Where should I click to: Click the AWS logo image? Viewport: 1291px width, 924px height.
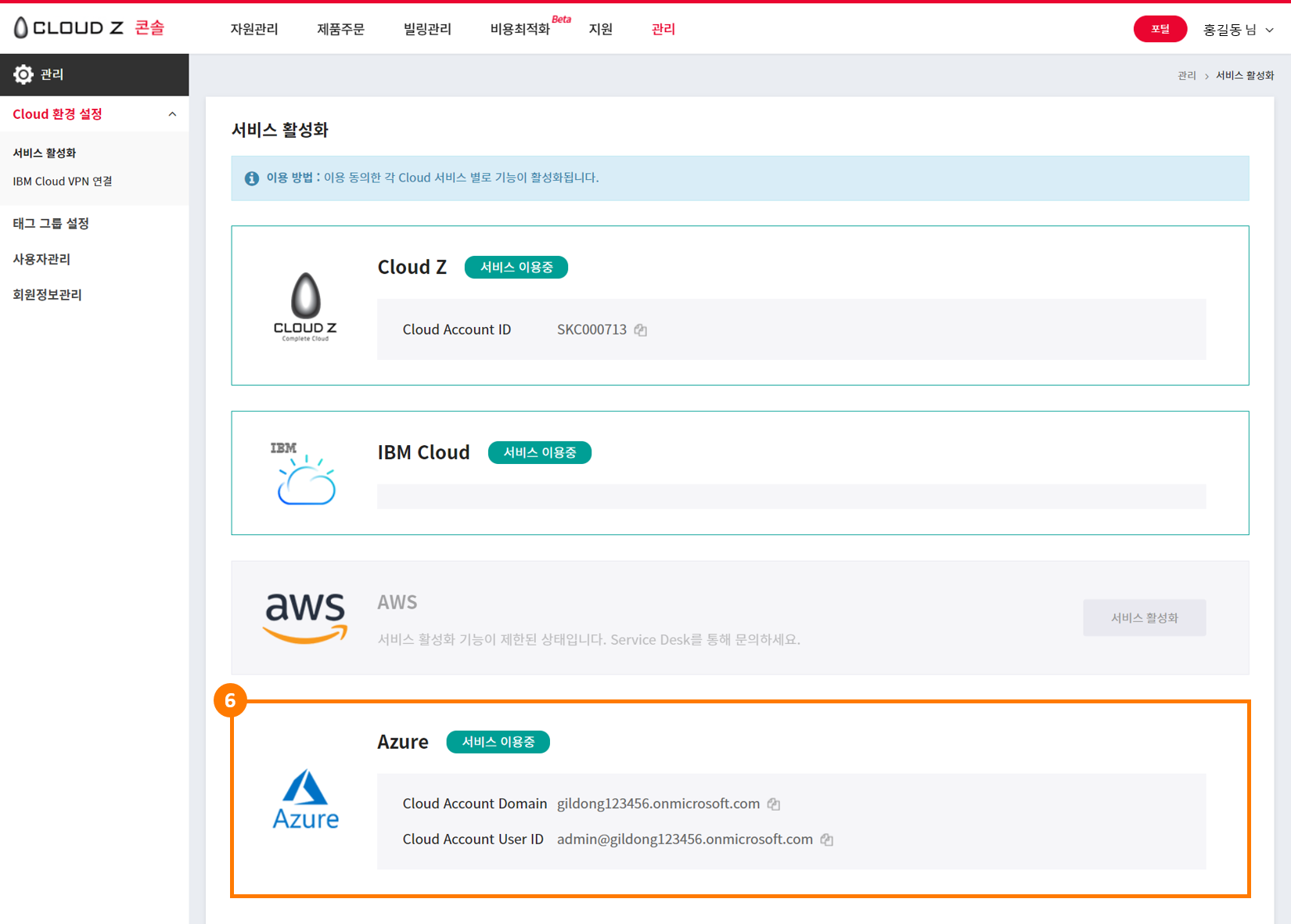tap(305, 617)
